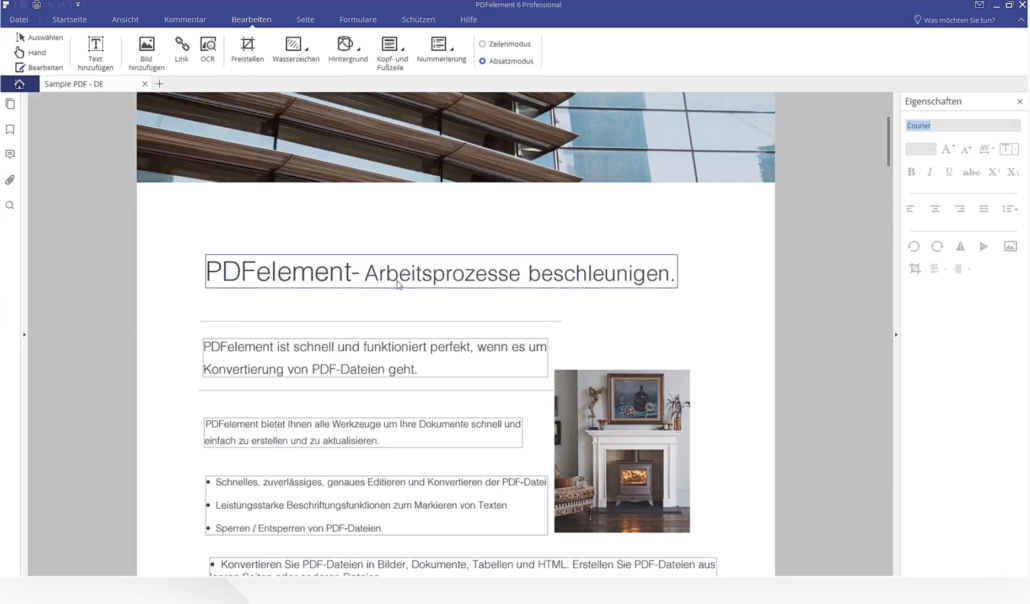Open the Hilfe tab

[x=468, y=20]
